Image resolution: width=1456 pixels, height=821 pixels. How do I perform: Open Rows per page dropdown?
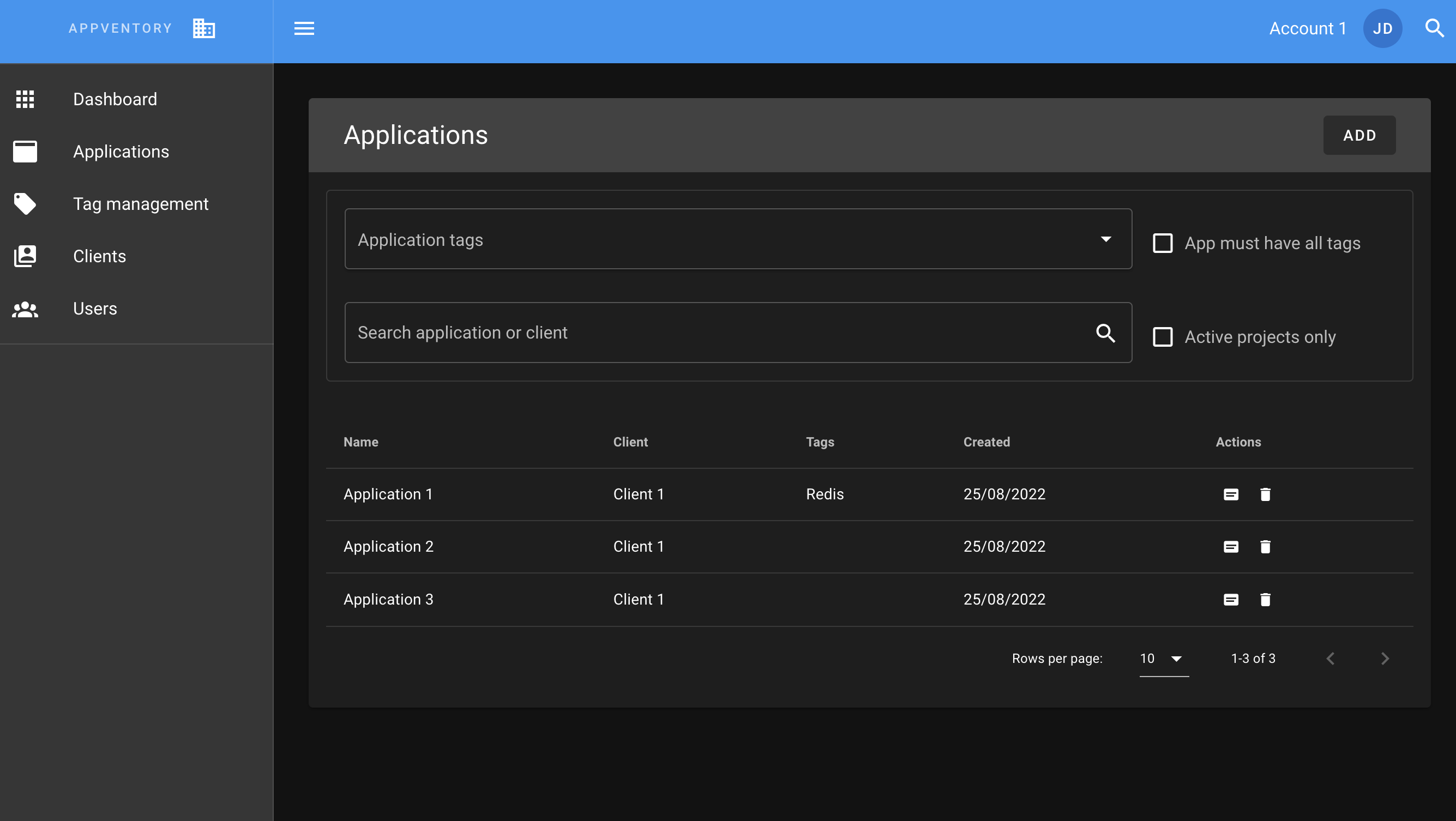[x=1163, y=658]
